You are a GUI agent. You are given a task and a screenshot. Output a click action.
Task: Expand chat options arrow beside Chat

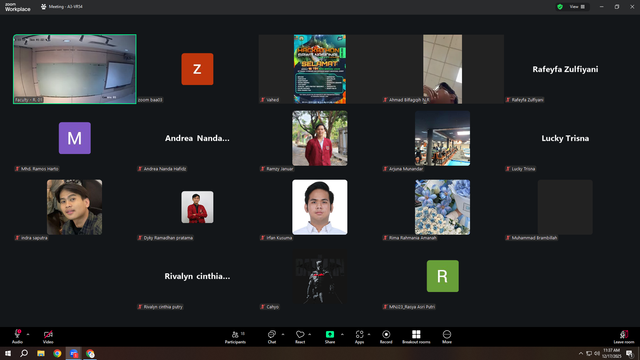point(283,334)
